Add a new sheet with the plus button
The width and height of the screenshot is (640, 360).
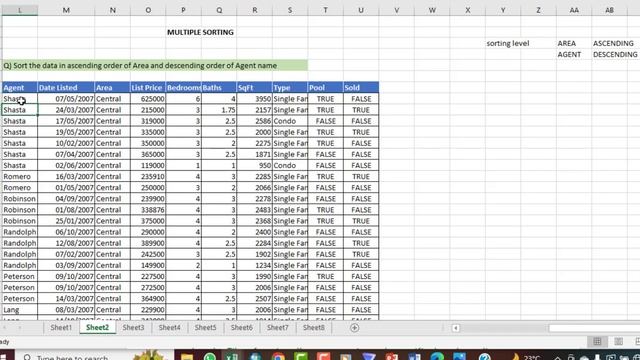click(354, 328)
